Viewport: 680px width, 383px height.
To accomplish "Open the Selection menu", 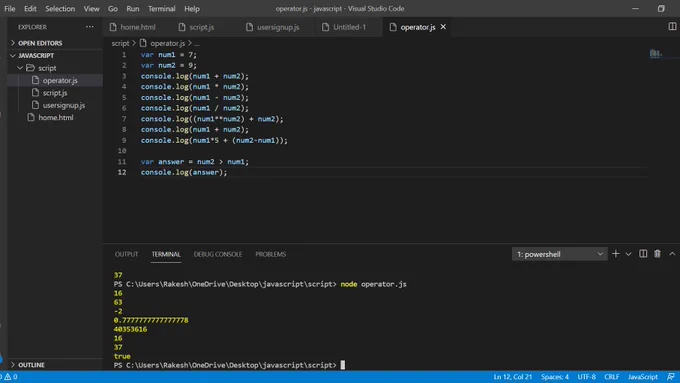I will coord(60,9).
